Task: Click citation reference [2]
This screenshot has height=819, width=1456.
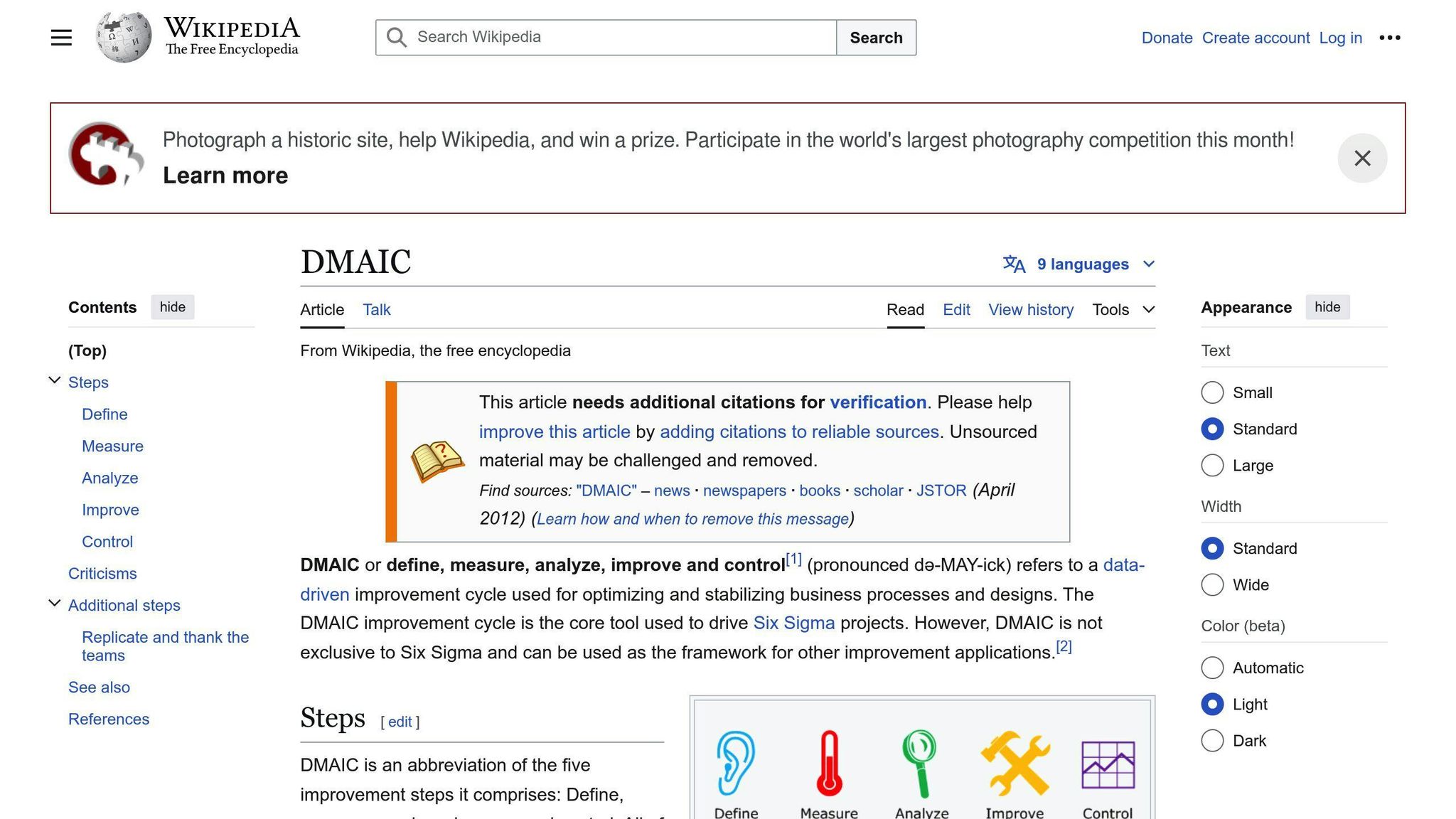Action: click(x=1064, y=647)
